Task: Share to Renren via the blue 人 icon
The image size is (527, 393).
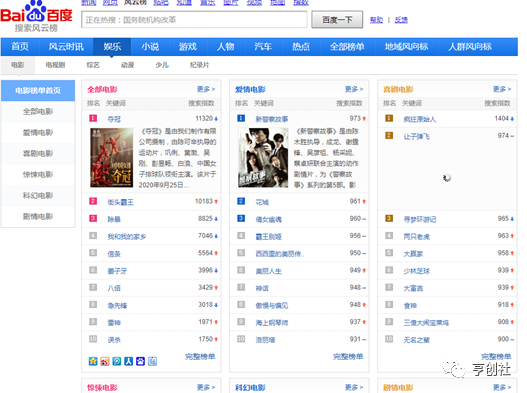Action: click(x=128, y=361)
